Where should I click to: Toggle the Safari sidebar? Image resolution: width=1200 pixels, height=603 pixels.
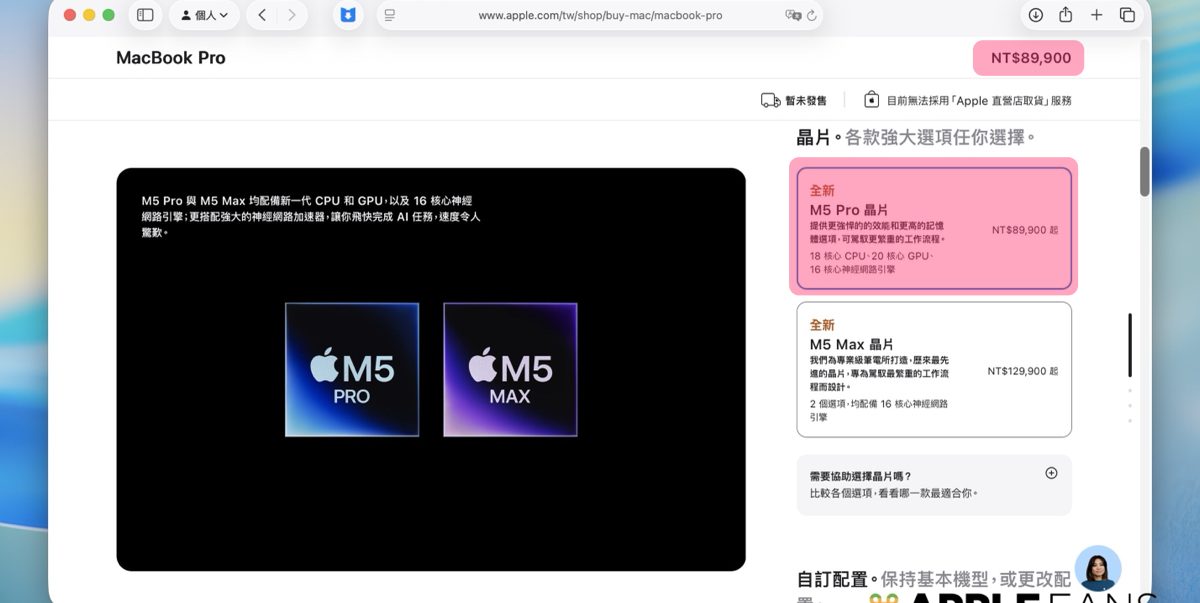coord(145,15)
